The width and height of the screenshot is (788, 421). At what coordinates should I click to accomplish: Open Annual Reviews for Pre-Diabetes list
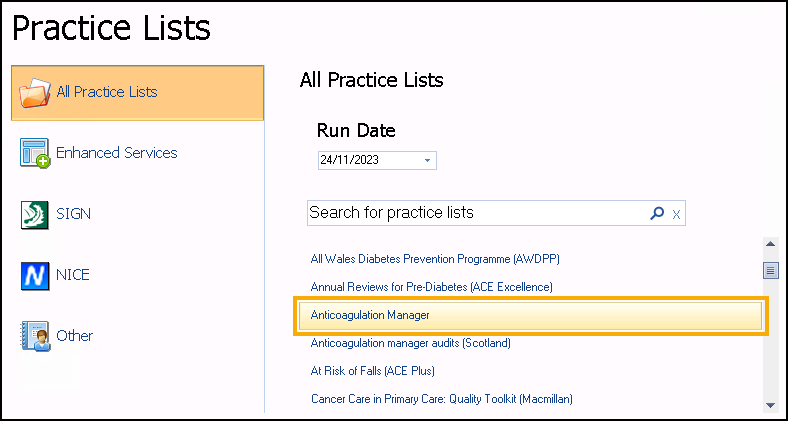pyautogui.click(x=431, y=287)
